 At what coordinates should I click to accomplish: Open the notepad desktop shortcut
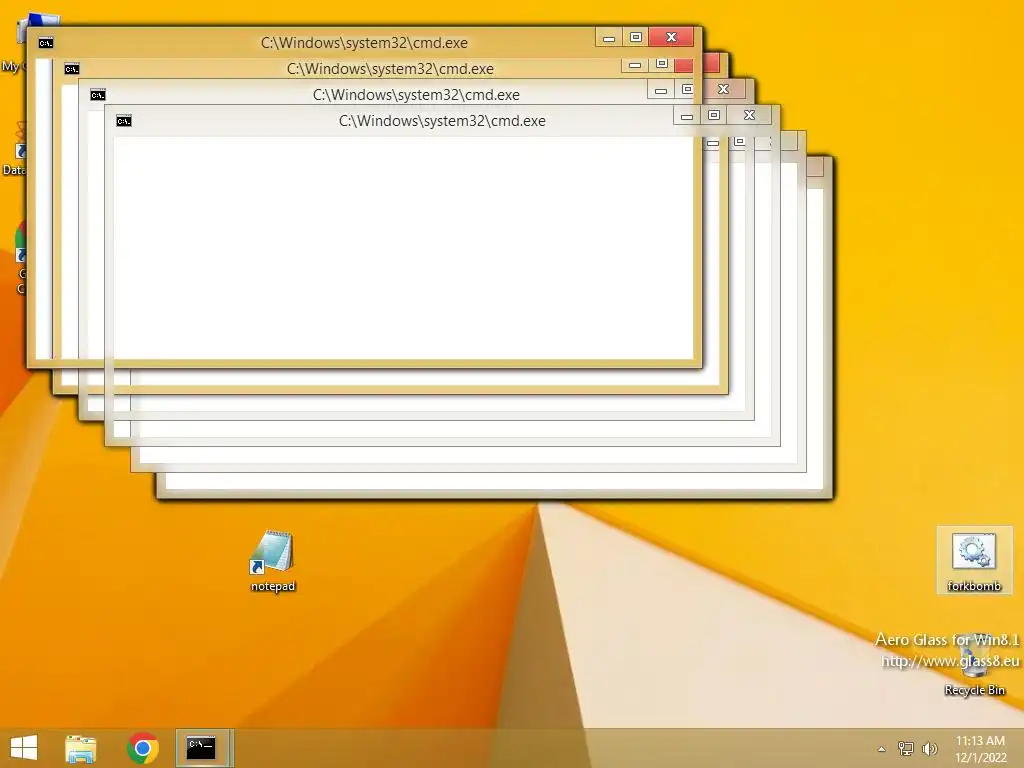272,560
